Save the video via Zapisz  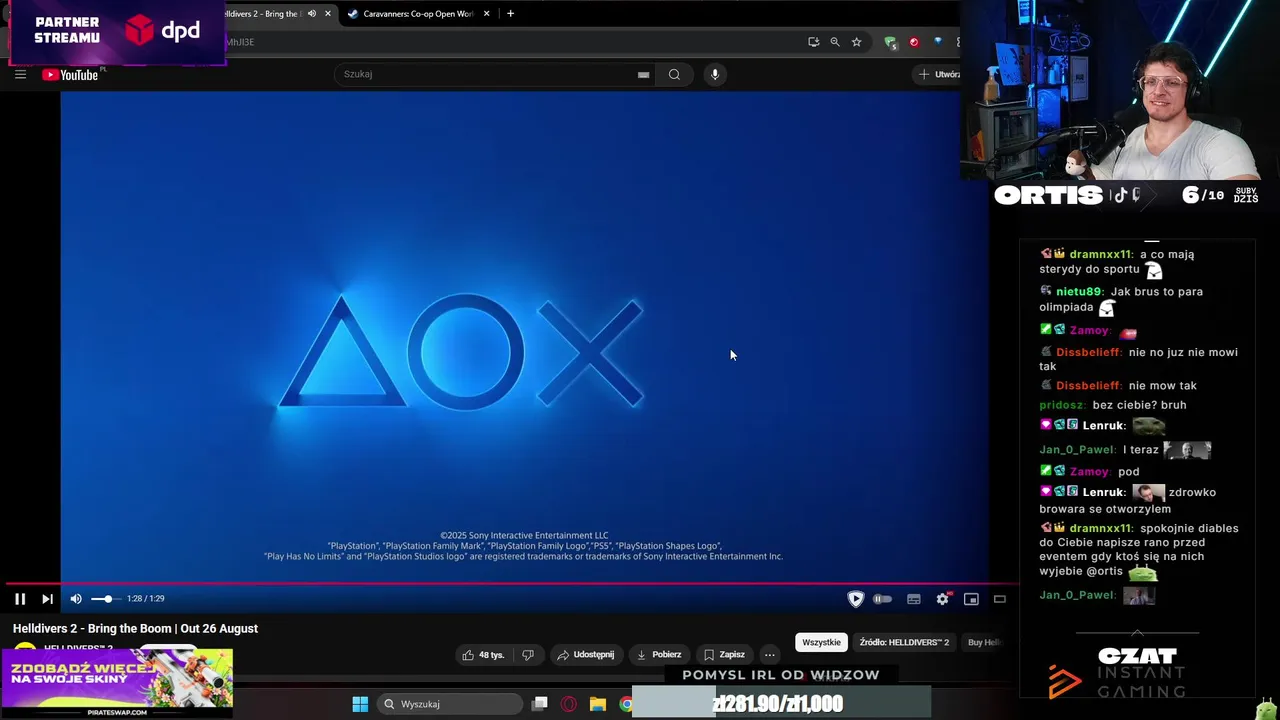[x=724, y=655]
